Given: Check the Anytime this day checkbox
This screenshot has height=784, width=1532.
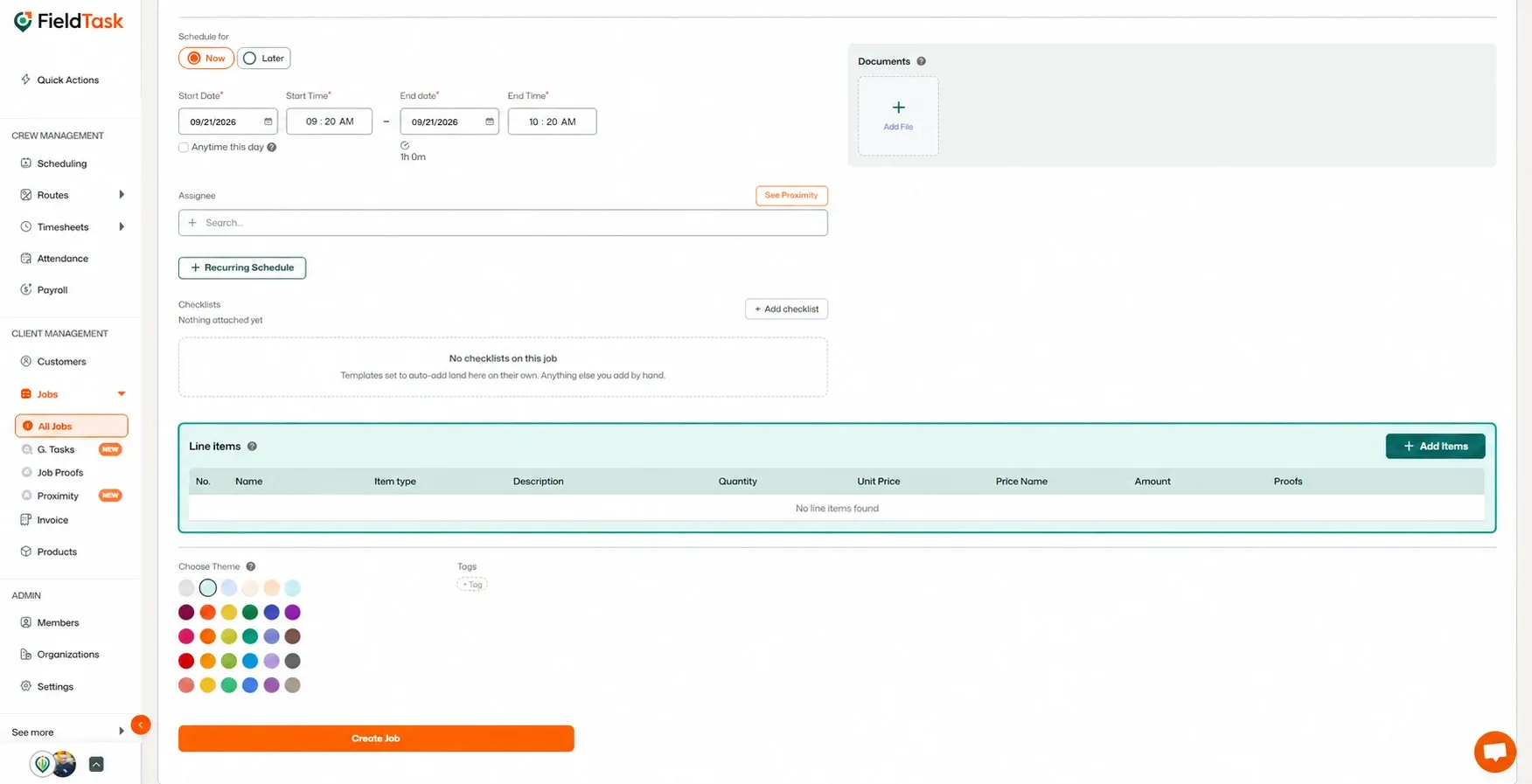Looking at the screenshot, I should click(x=184, y=147).
